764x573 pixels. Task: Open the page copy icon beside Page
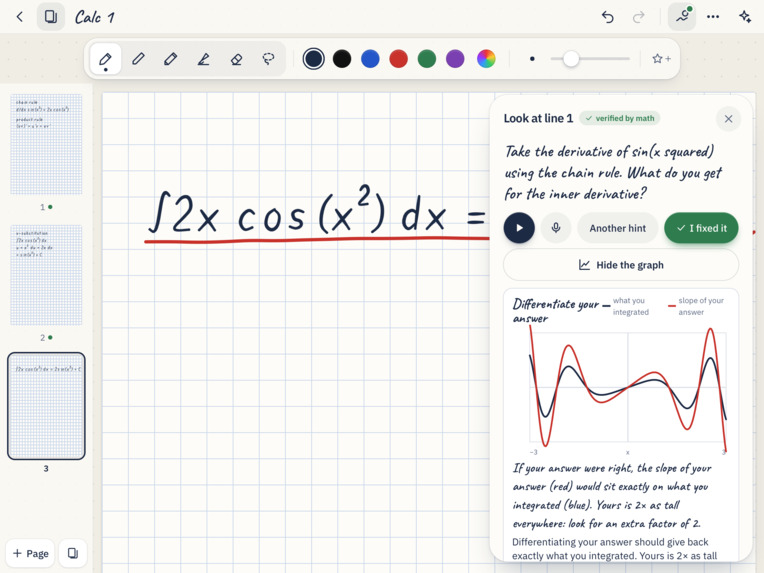(x=73, y=553)
